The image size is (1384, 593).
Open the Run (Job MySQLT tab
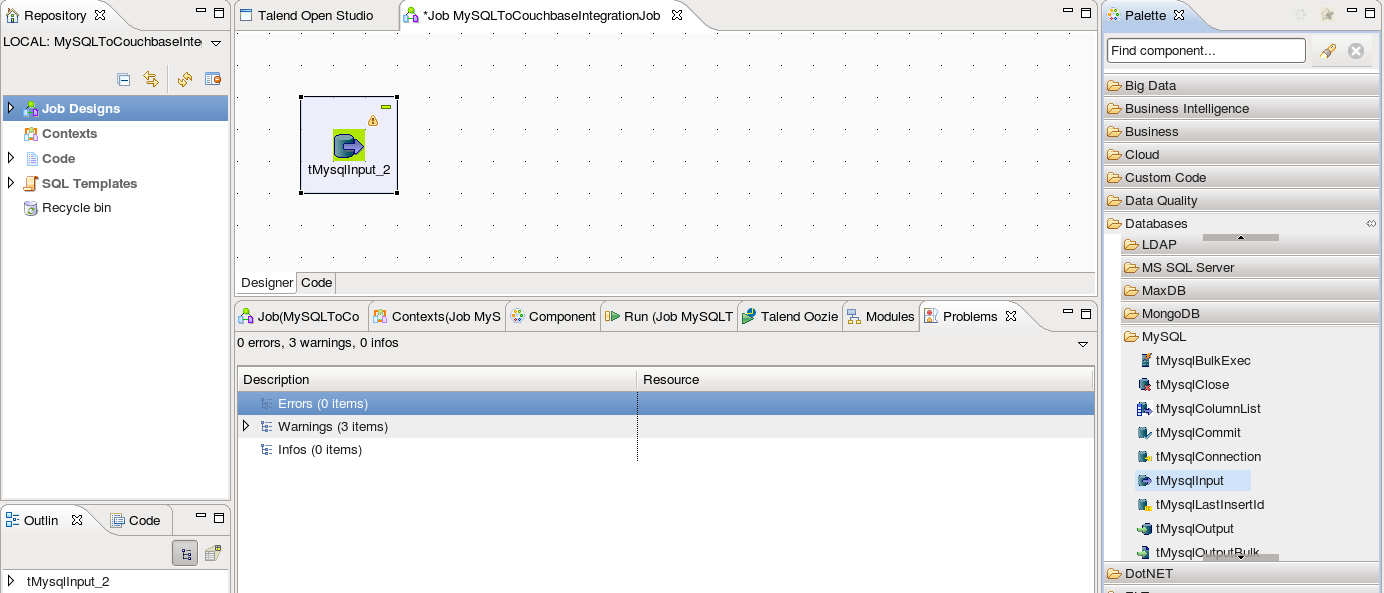coord(669,317)
